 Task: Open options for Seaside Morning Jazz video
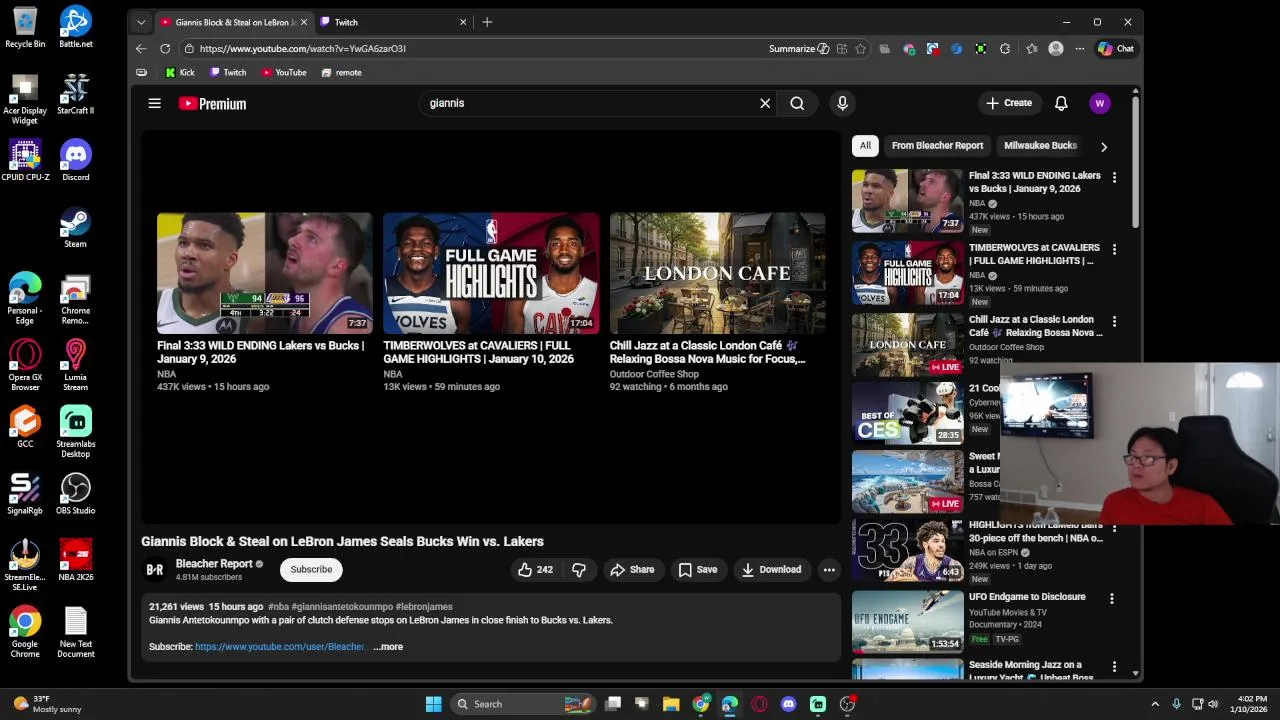(1112, 666)
